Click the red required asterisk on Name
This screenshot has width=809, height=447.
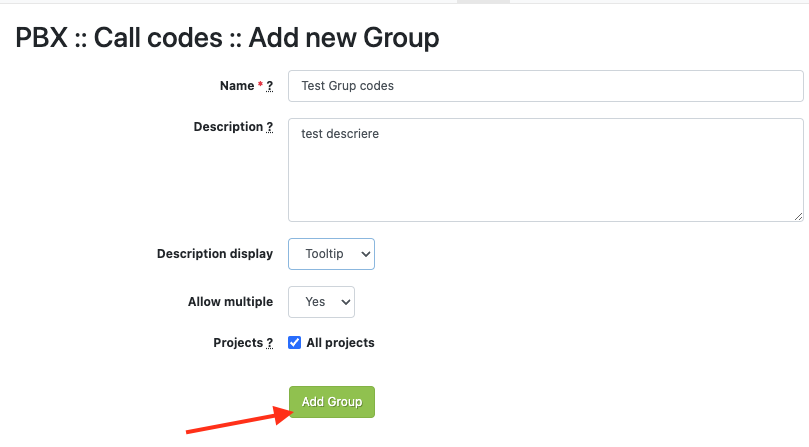260,86
